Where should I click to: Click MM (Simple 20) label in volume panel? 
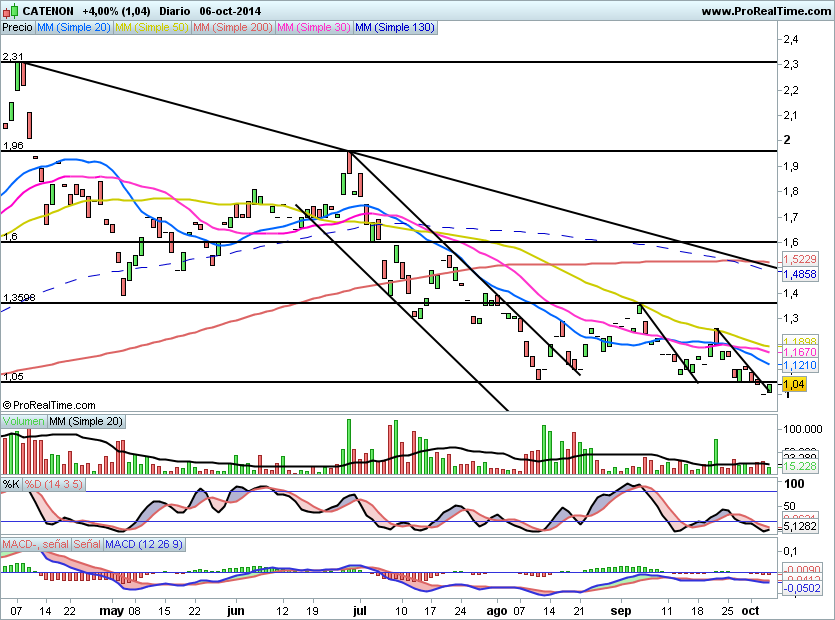[x=86, y=422]
